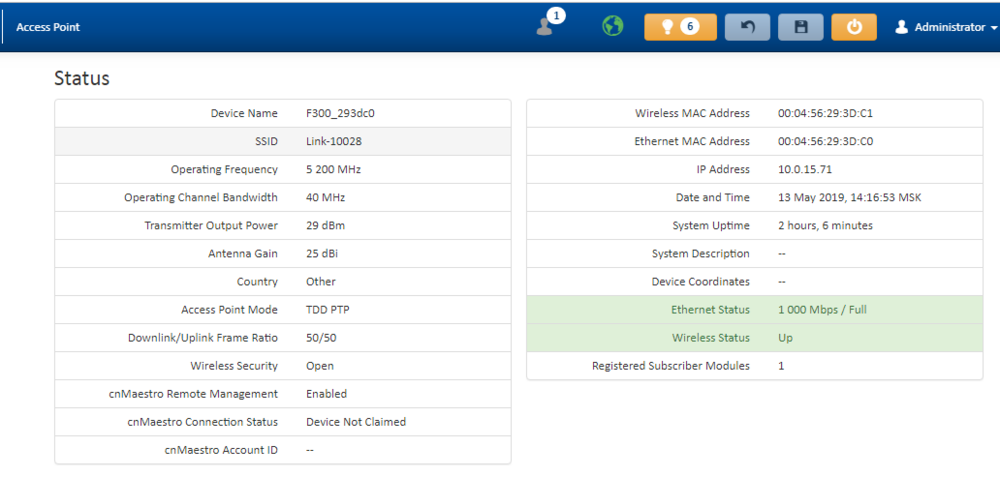
Task: Select the Access Point Mode value TDD PTP
Action: (x=328, y=310)
